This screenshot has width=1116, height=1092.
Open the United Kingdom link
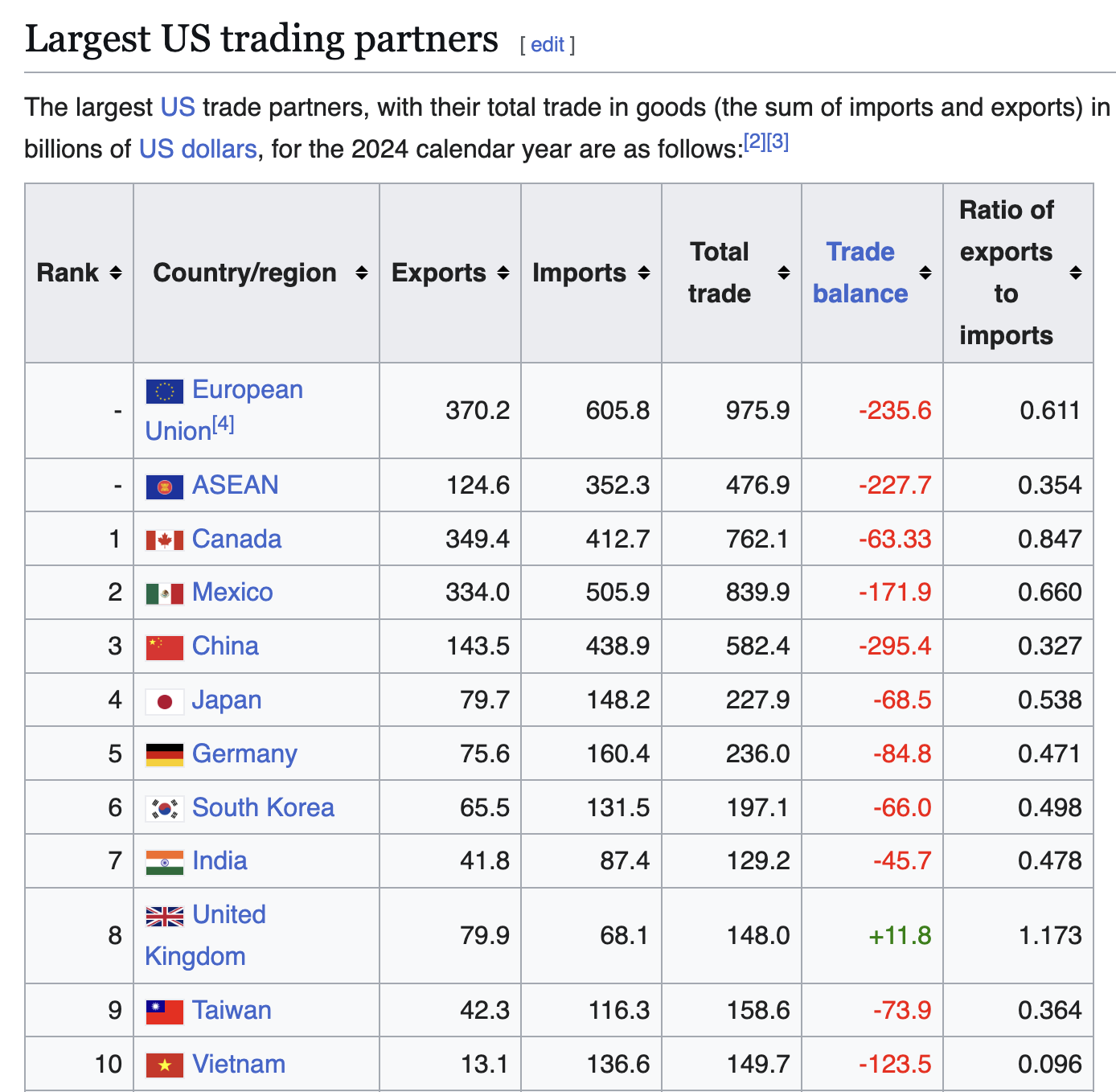[x=206, y=935]
